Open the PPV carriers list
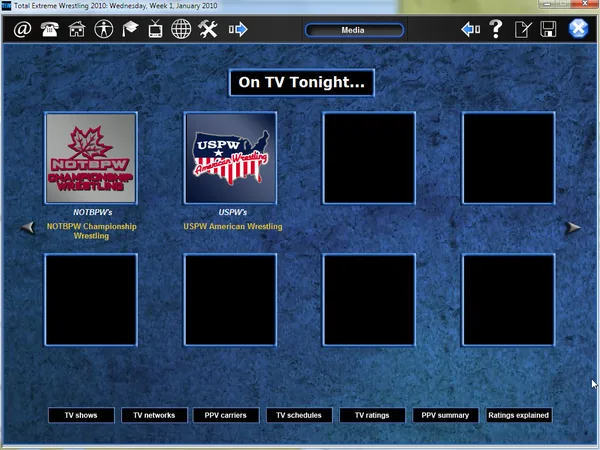The height and width of the screenshot is (450, 600). [226, 415]
